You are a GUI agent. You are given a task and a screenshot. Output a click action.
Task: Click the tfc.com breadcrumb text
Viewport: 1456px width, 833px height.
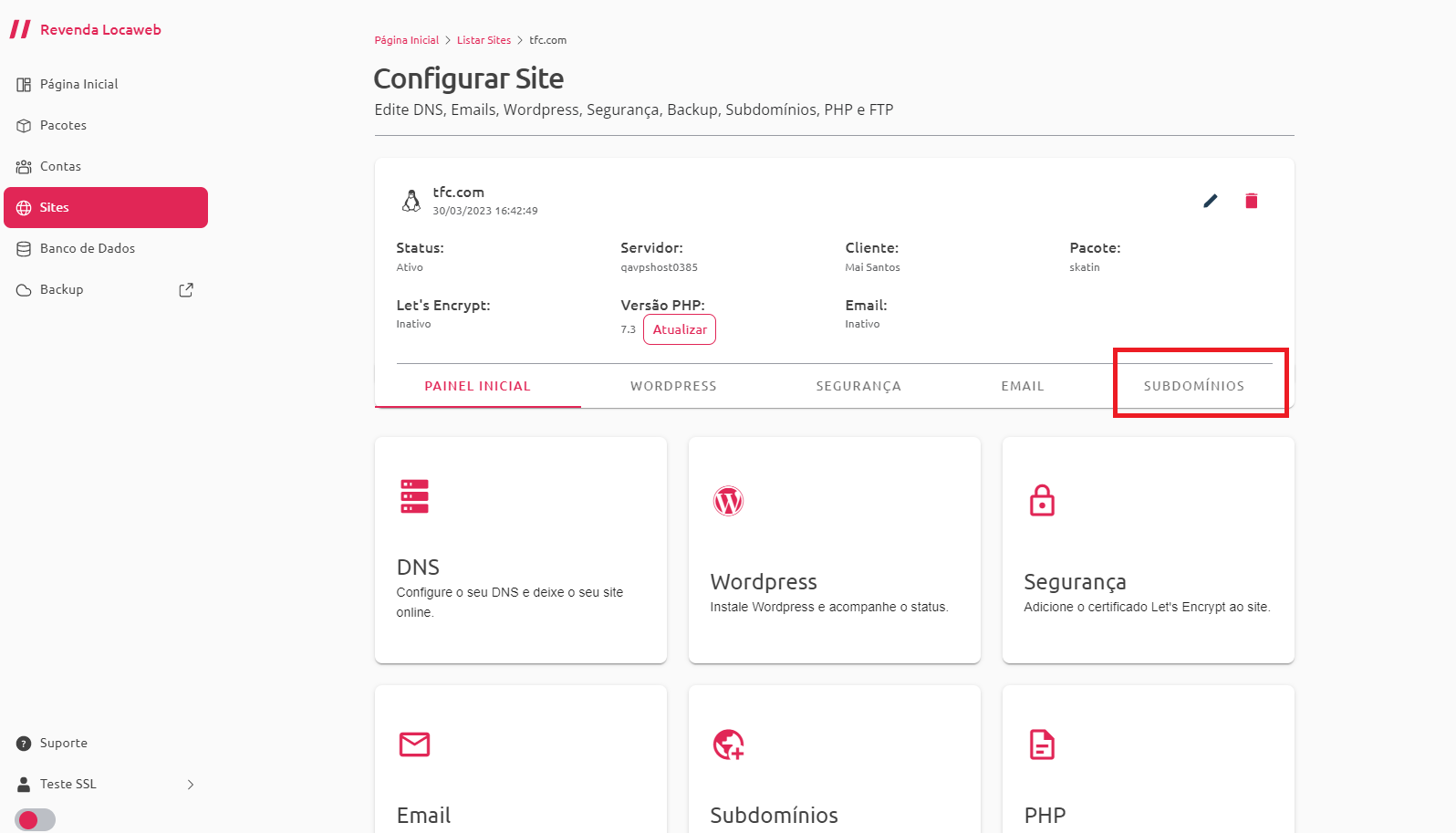click(547, 40)
